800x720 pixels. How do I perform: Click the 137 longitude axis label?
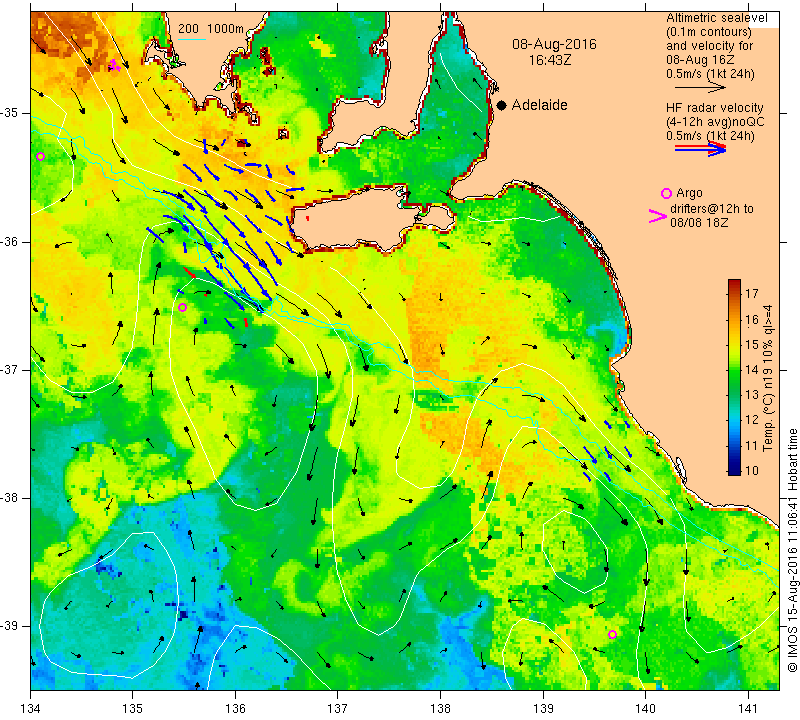pos(338,708)
